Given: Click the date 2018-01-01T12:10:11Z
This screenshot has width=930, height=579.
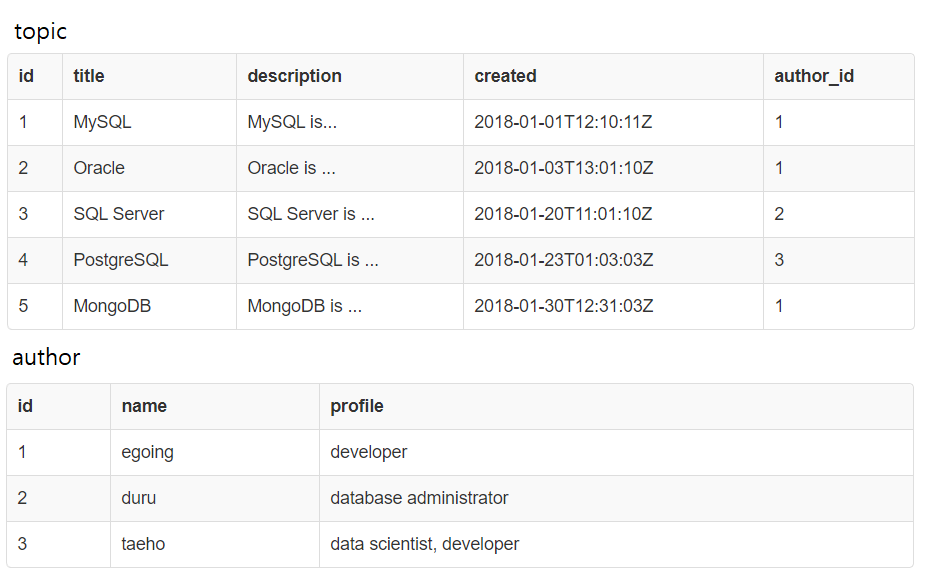Looking at the screenshot, I should pyautogui.click(x=563, y=122).
